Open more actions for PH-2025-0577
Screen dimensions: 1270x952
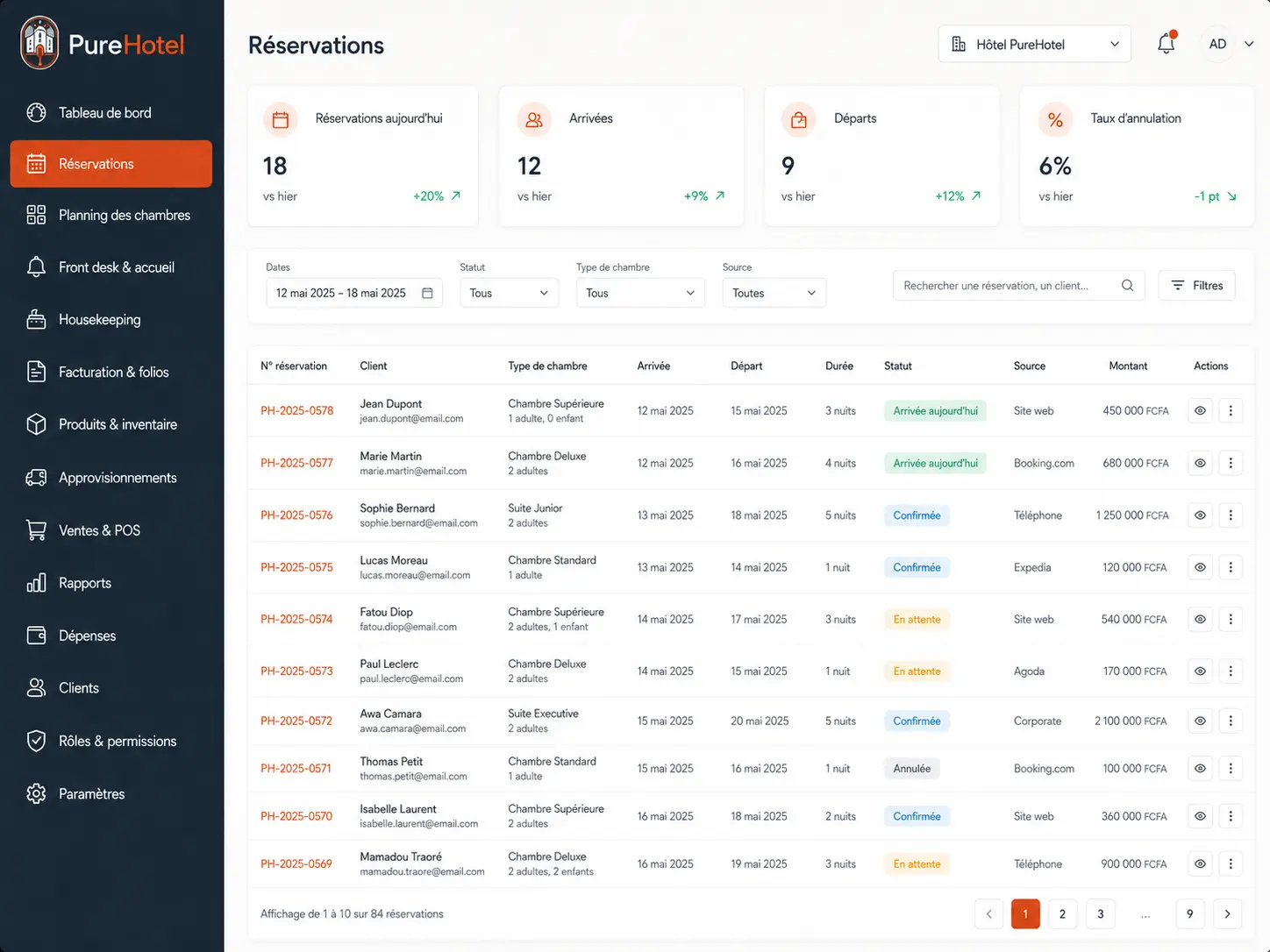[1231, 463]
